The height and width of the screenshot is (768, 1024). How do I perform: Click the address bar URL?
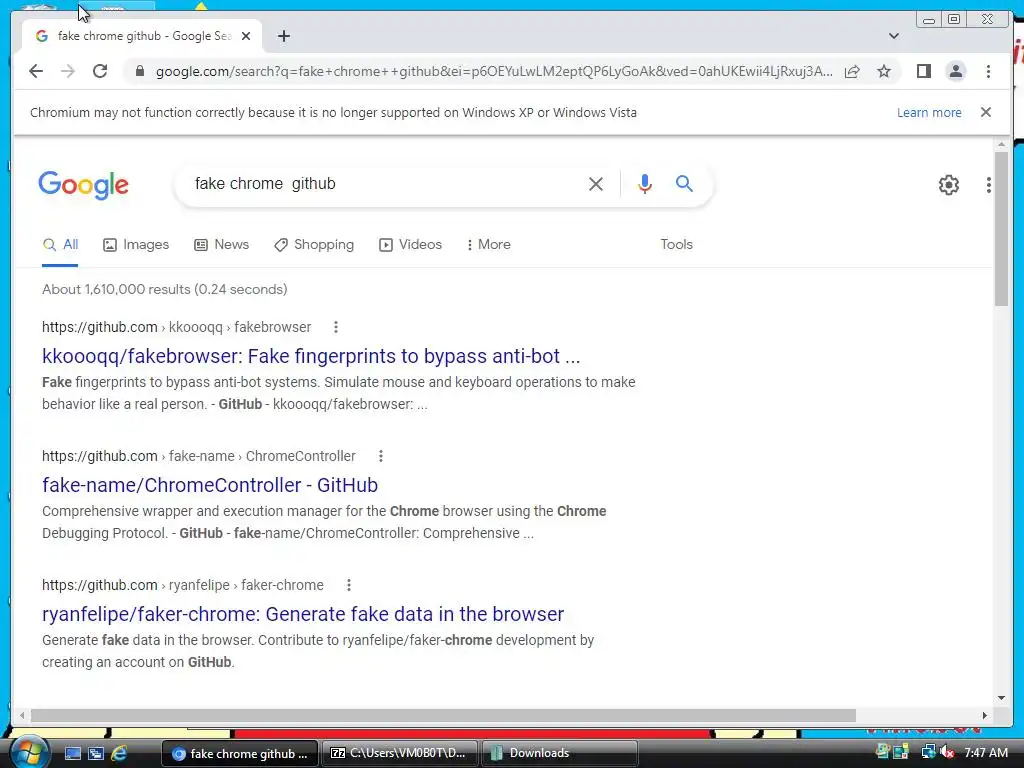[x=494, y=71]
